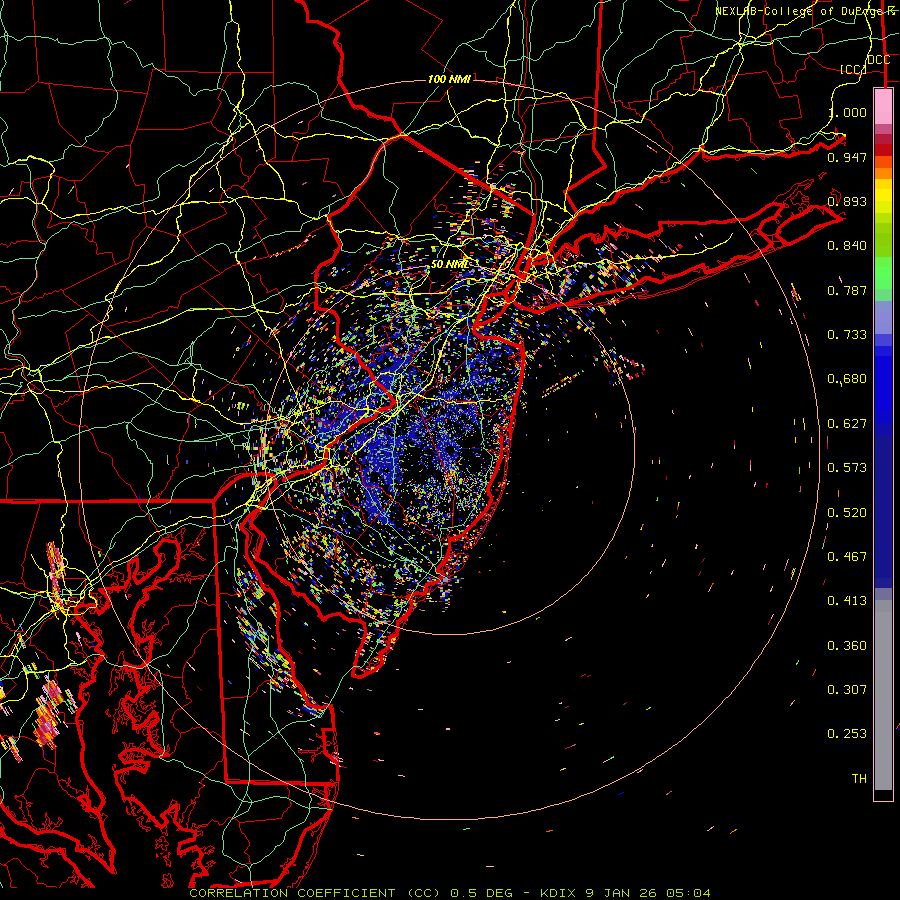Select the 0.787 scale value

coord(847,290)
